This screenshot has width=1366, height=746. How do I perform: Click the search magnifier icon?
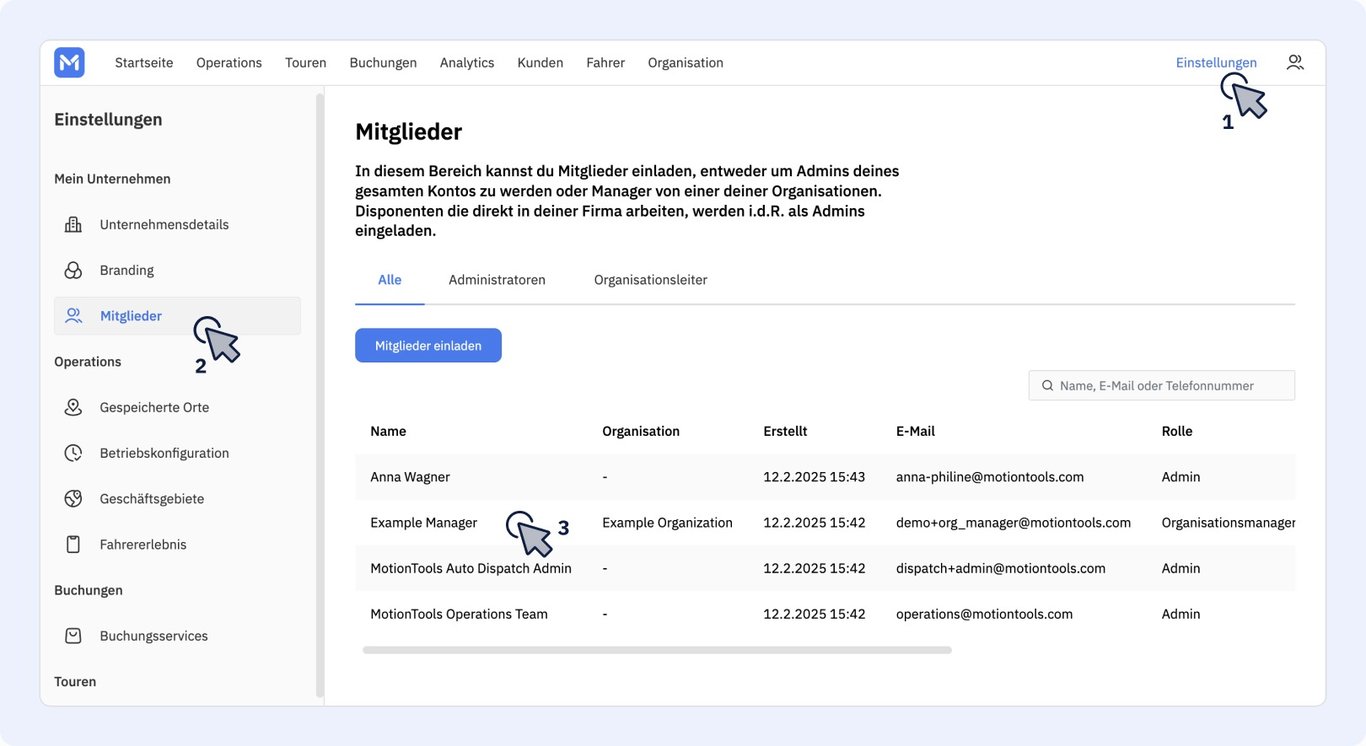tap(1047, 386)
